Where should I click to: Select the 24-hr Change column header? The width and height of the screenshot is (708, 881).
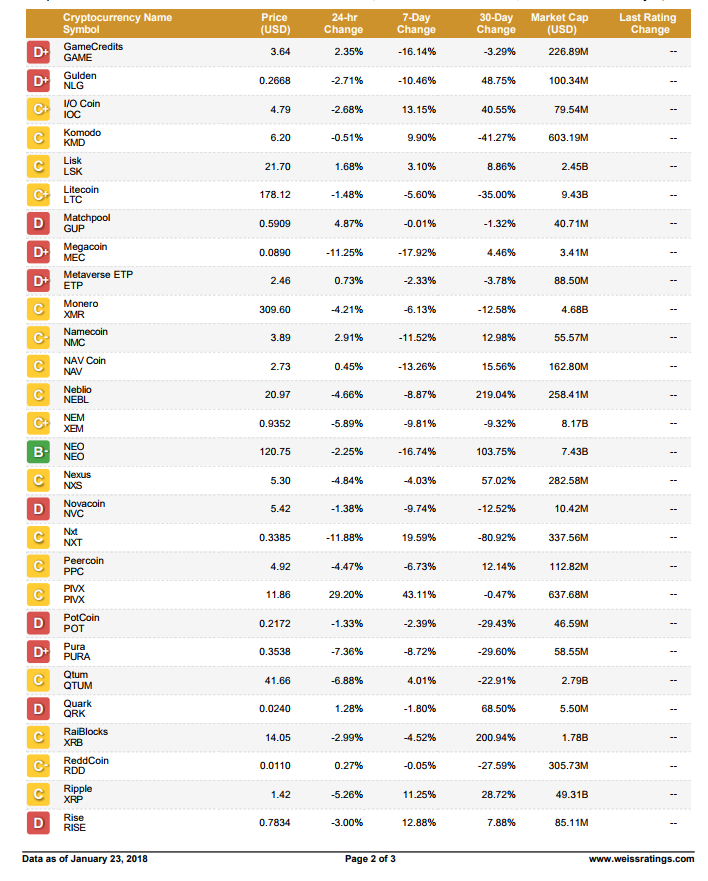[x=343, y=24]
